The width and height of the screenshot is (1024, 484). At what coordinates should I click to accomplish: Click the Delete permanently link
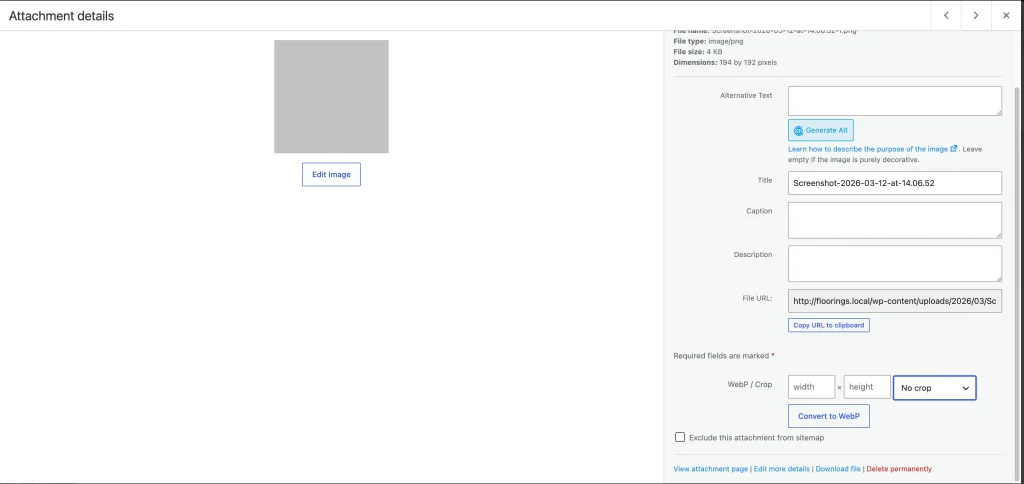pos(899,469)
